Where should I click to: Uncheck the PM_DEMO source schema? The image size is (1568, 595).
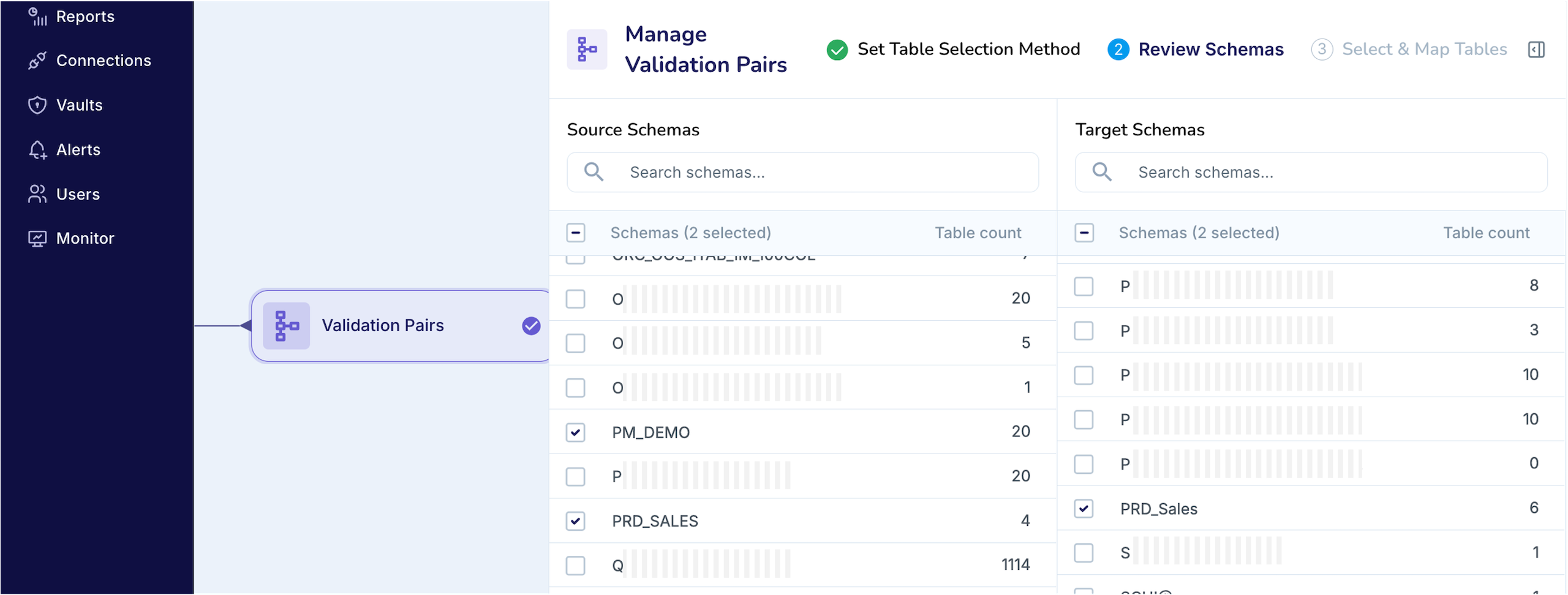pyautogui.click(x=576, y=432)
